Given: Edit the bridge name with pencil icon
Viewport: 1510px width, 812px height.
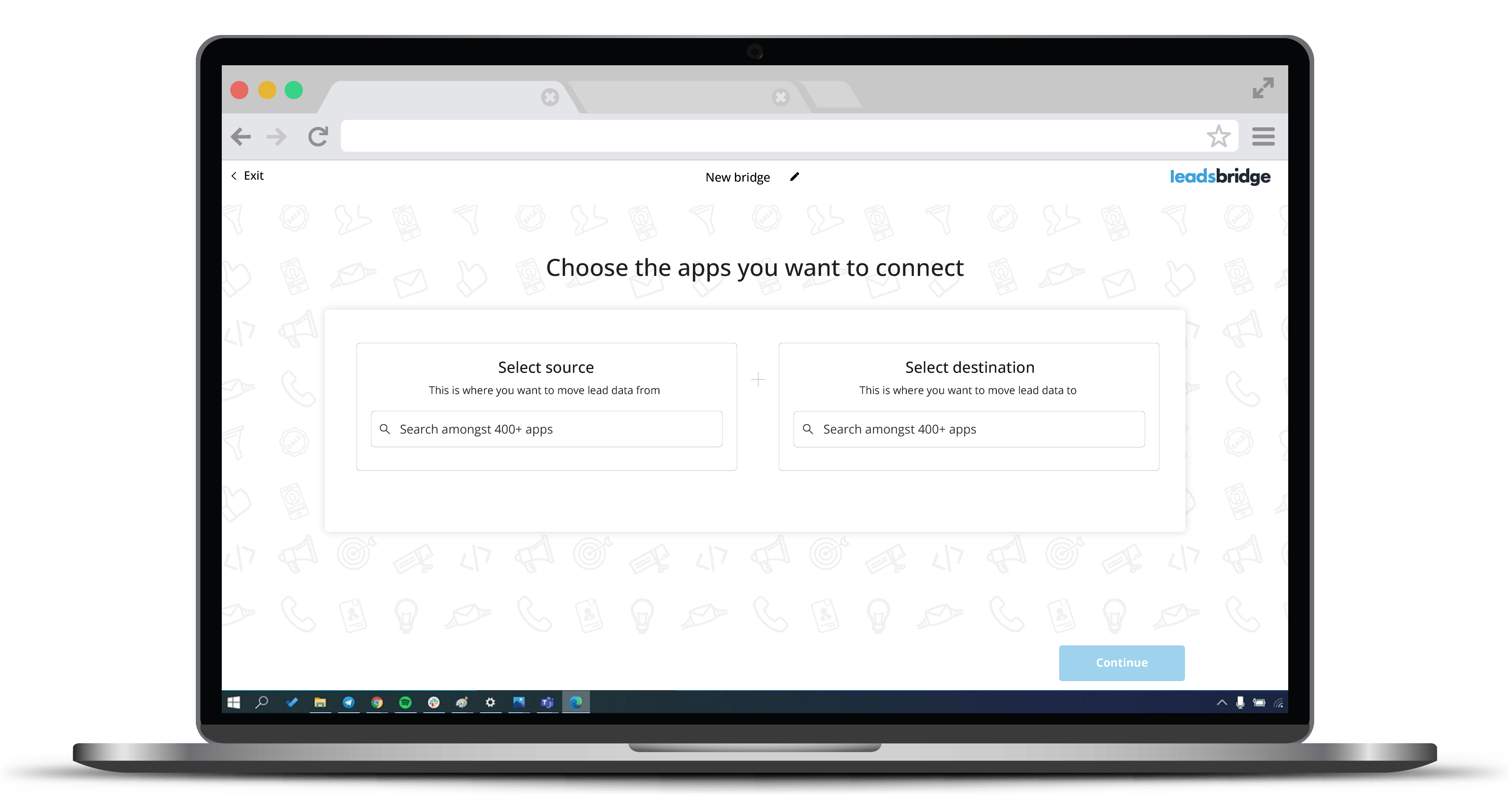Looking at the screenshot, I should [794, 177].
